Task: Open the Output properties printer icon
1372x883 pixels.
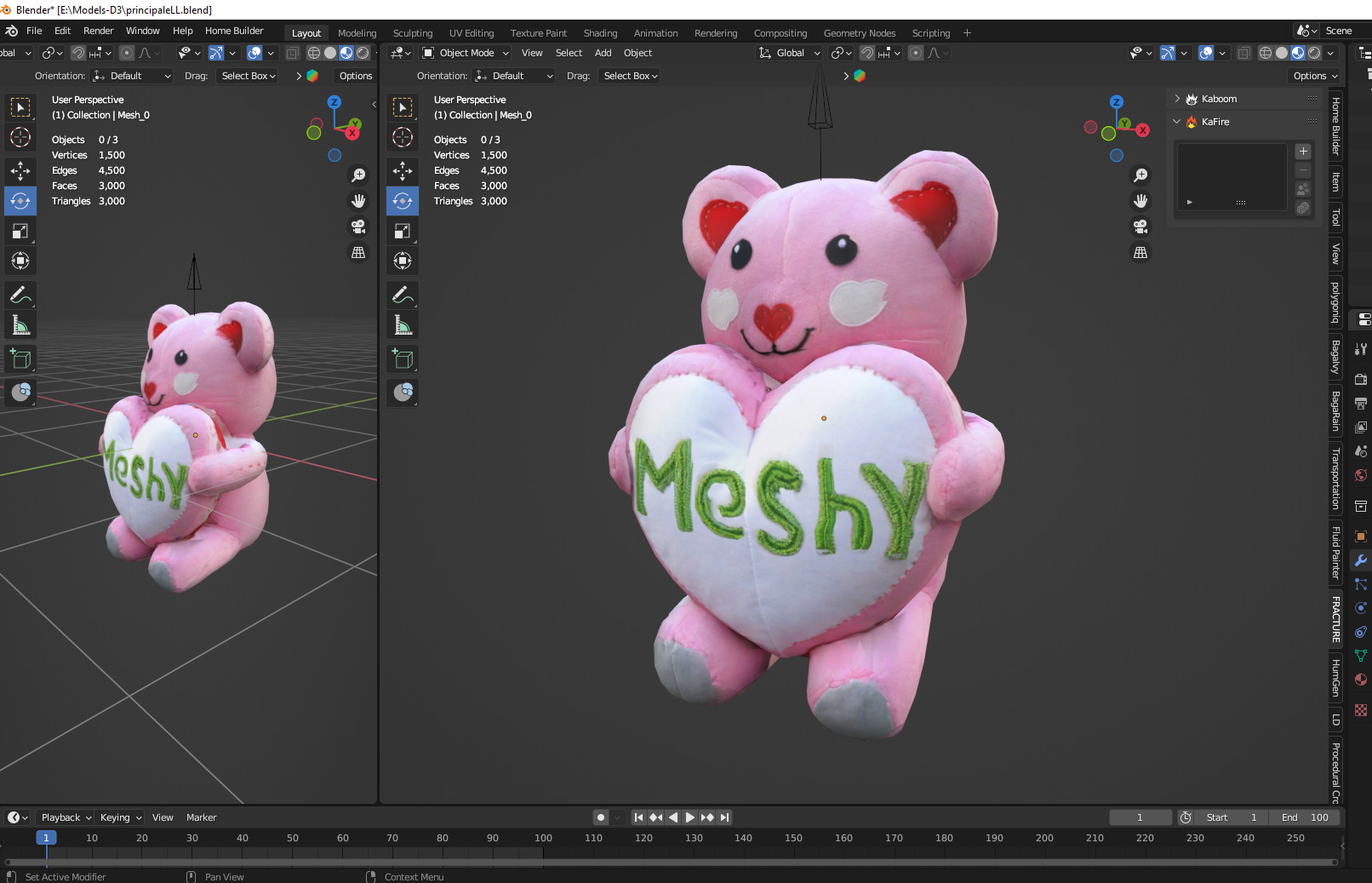Action: [1361, 403]
